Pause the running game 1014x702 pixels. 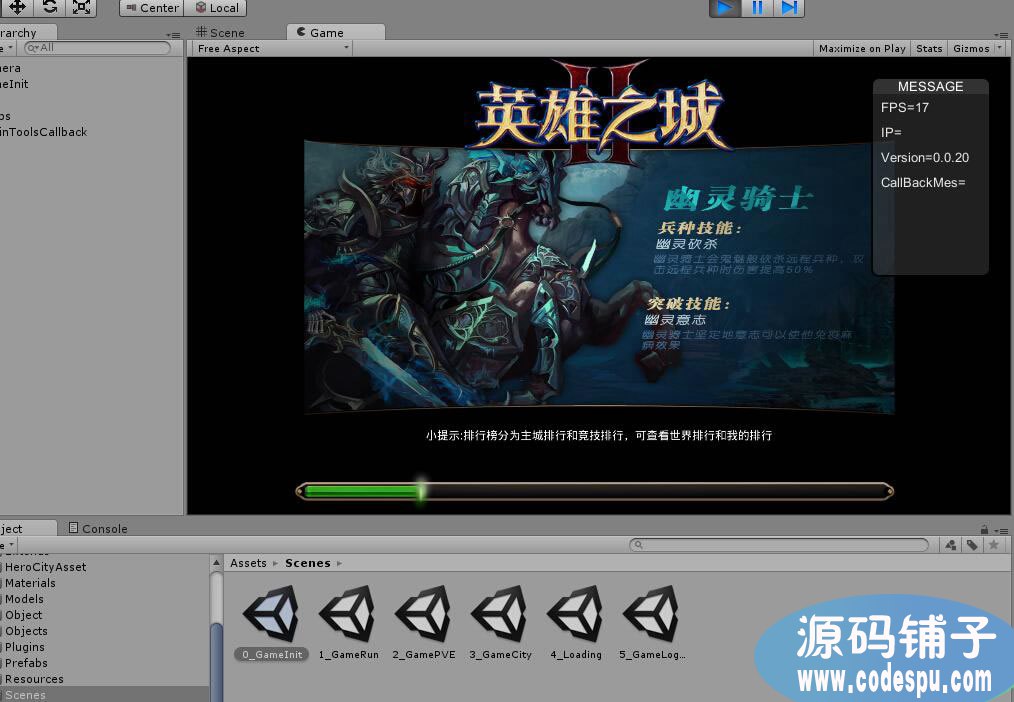click(757, 8)
